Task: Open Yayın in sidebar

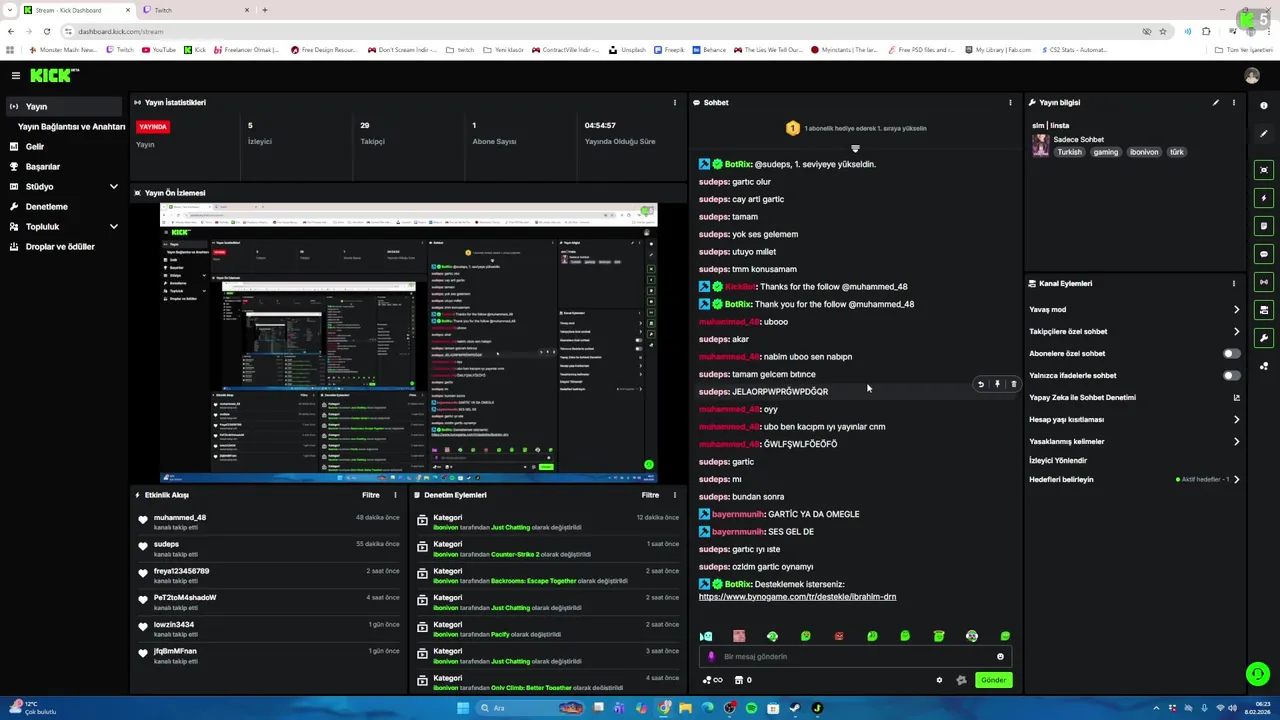Action: (64, 106)
